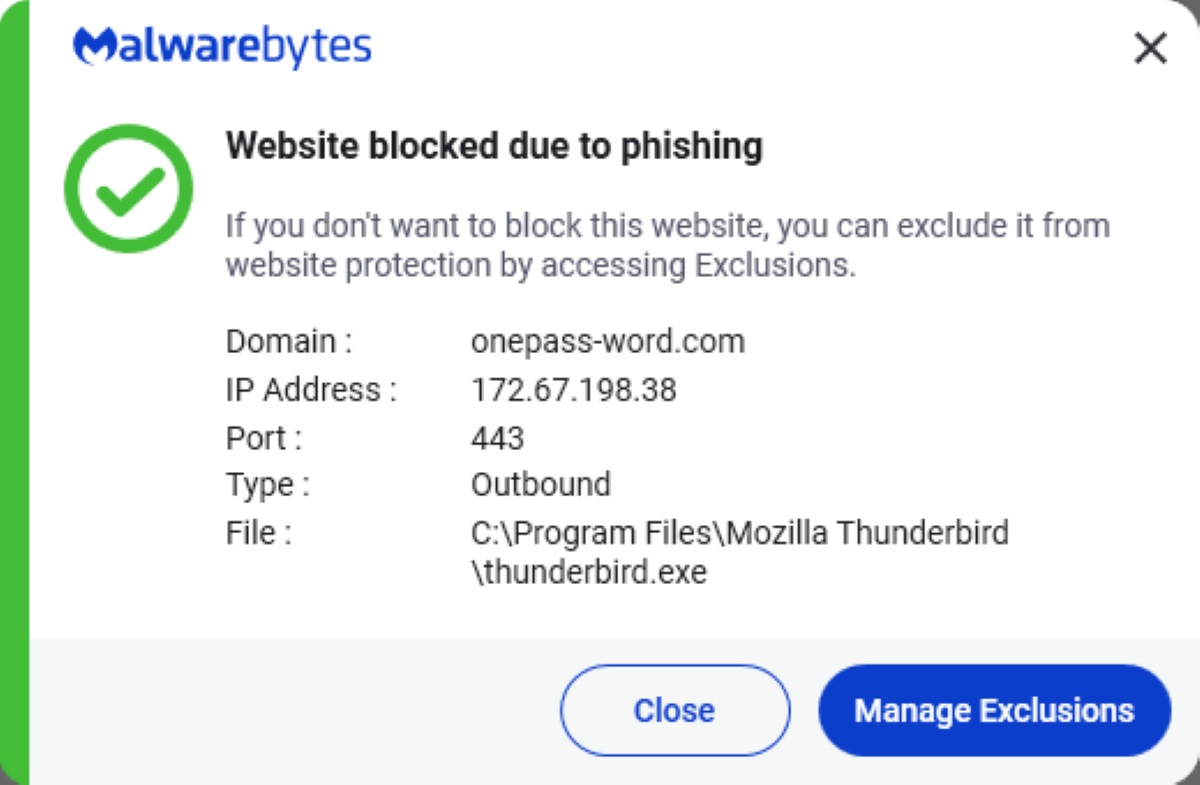Image resolution: width=1200 pixels, height=785 pixels.
Task: Click the Malwarebytes logo
Action: 222,47
